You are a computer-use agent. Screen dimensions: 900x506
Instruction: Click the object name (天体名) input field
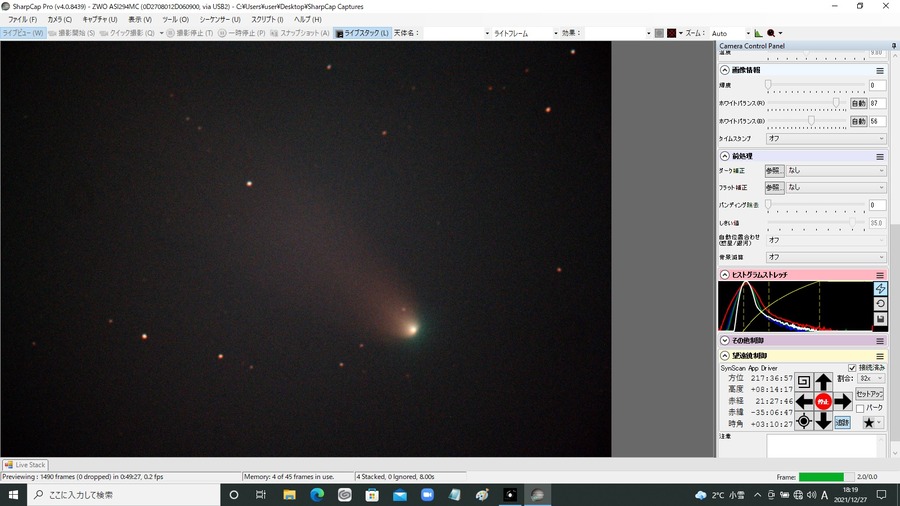(456, 33)
